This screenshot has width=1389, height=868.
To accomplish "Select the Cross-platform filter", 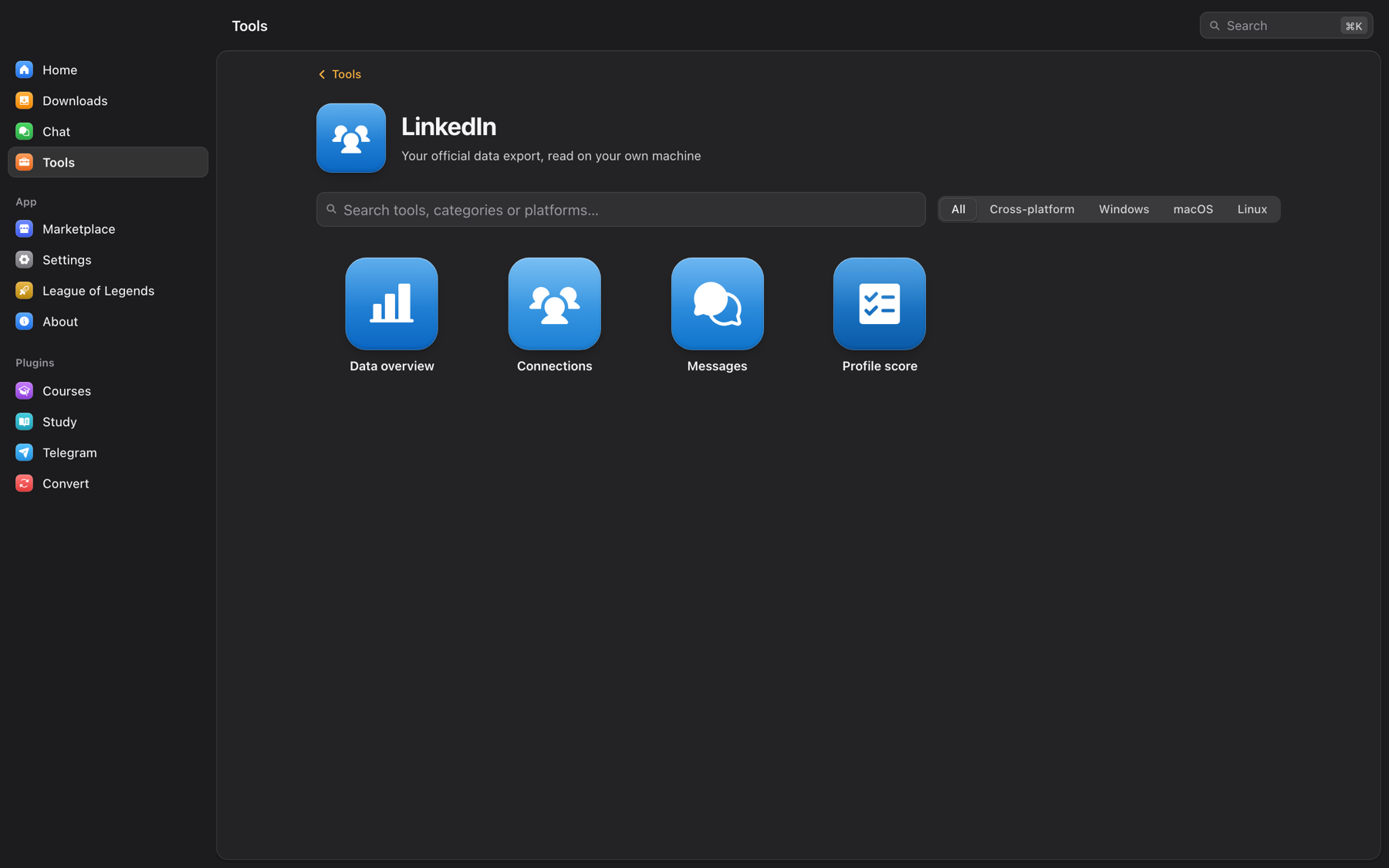I will tap(1032, 209).
